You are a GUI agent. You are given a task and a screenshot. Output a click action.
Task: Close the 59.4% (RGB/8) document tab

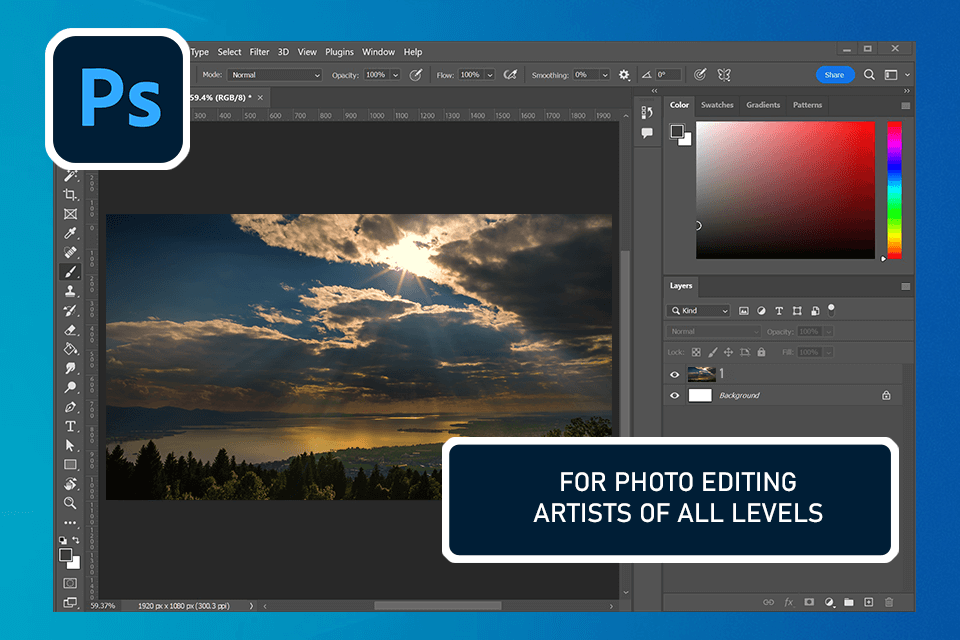coord(260,97)
